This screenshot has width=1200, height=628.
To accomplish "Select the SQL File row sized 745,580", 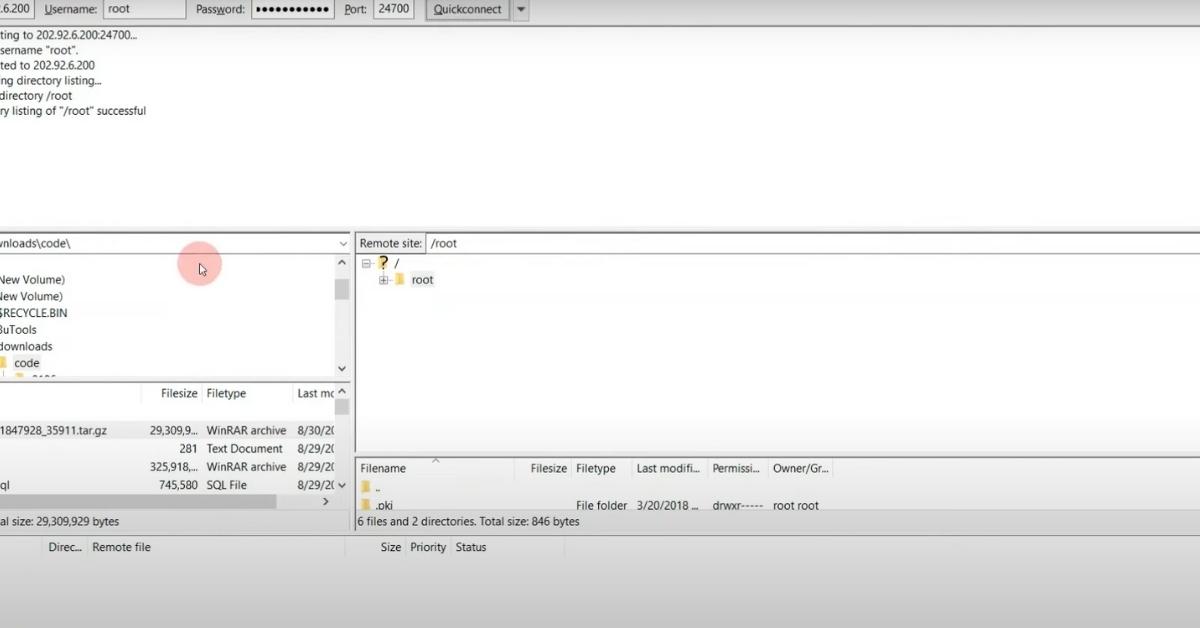I will pyautogui.click(x=167, y=485).
